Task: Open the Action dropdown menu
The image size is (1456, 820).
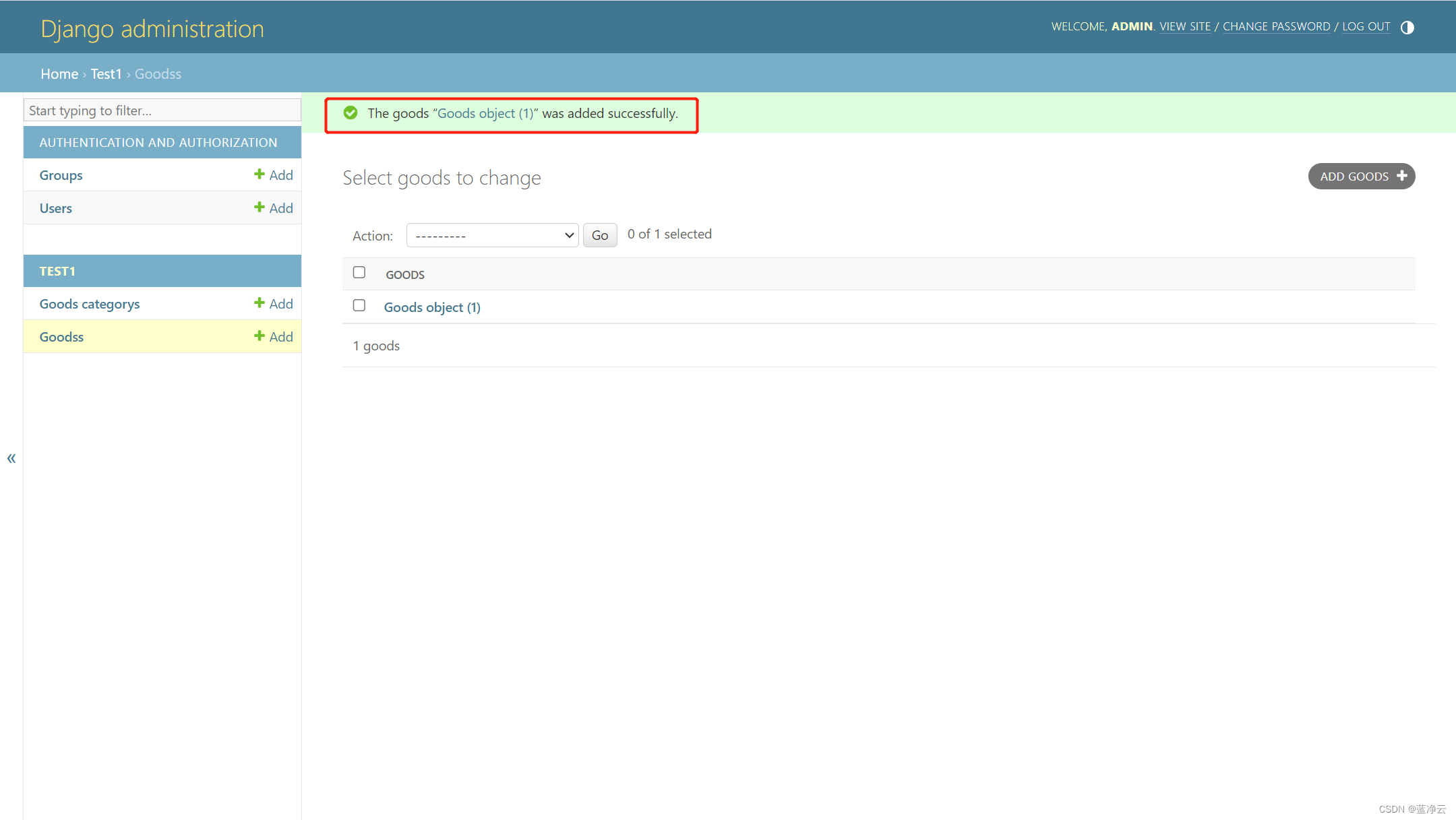Action: point(493,235)
